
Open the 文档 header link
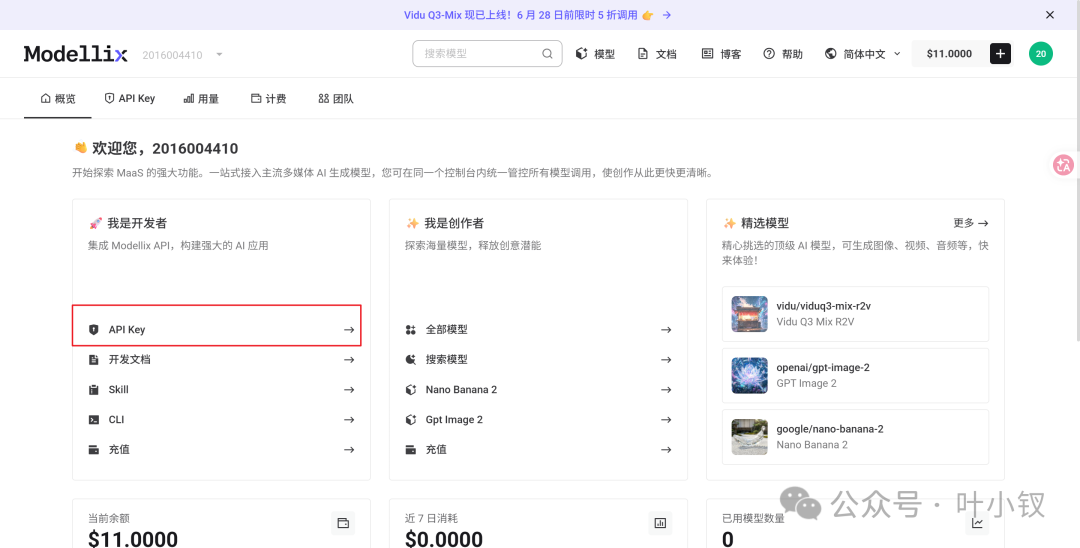point(657,54)
